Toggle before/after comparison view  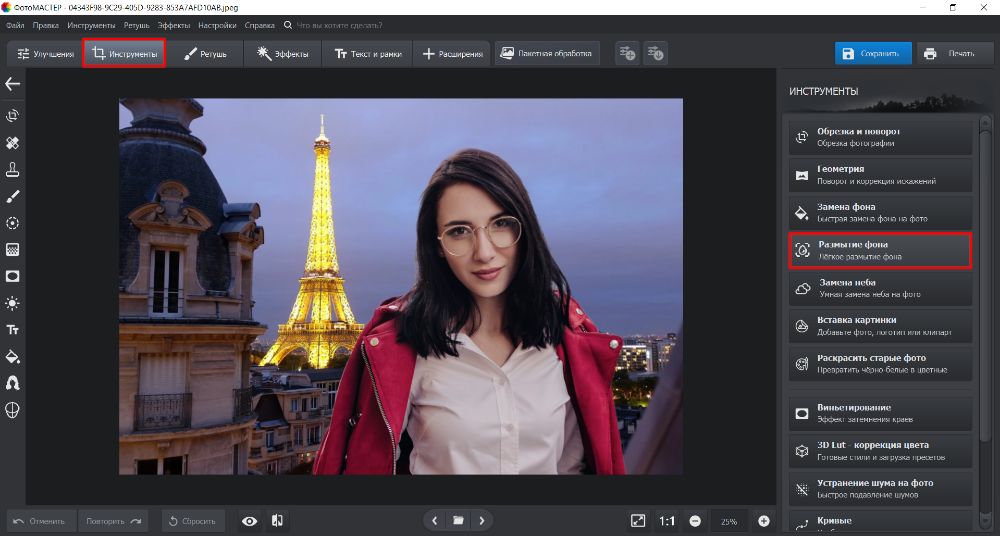coord(277,521)
